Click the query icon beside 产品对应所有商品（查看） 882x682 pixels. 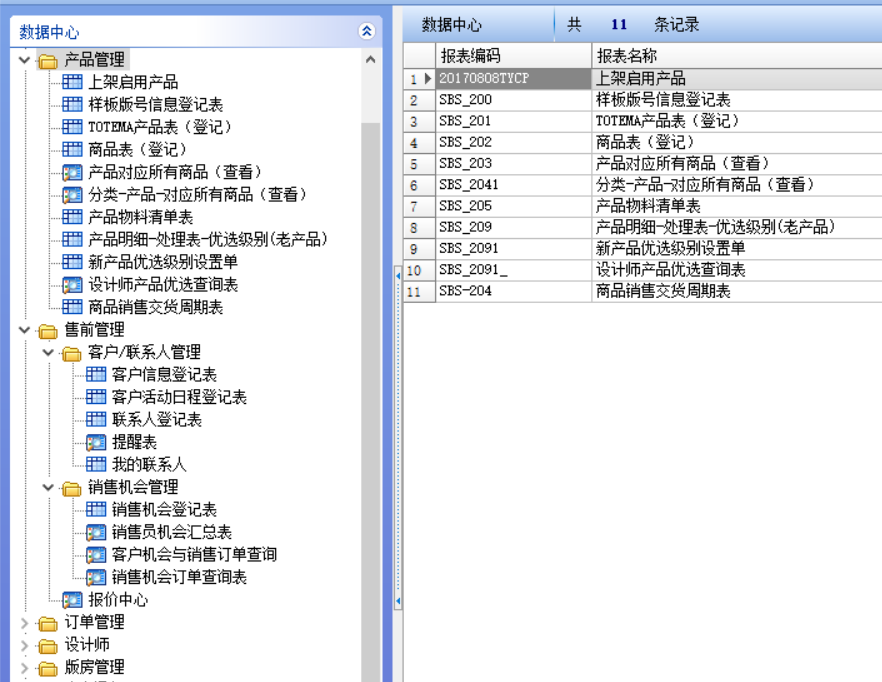[x=72, y=172]
